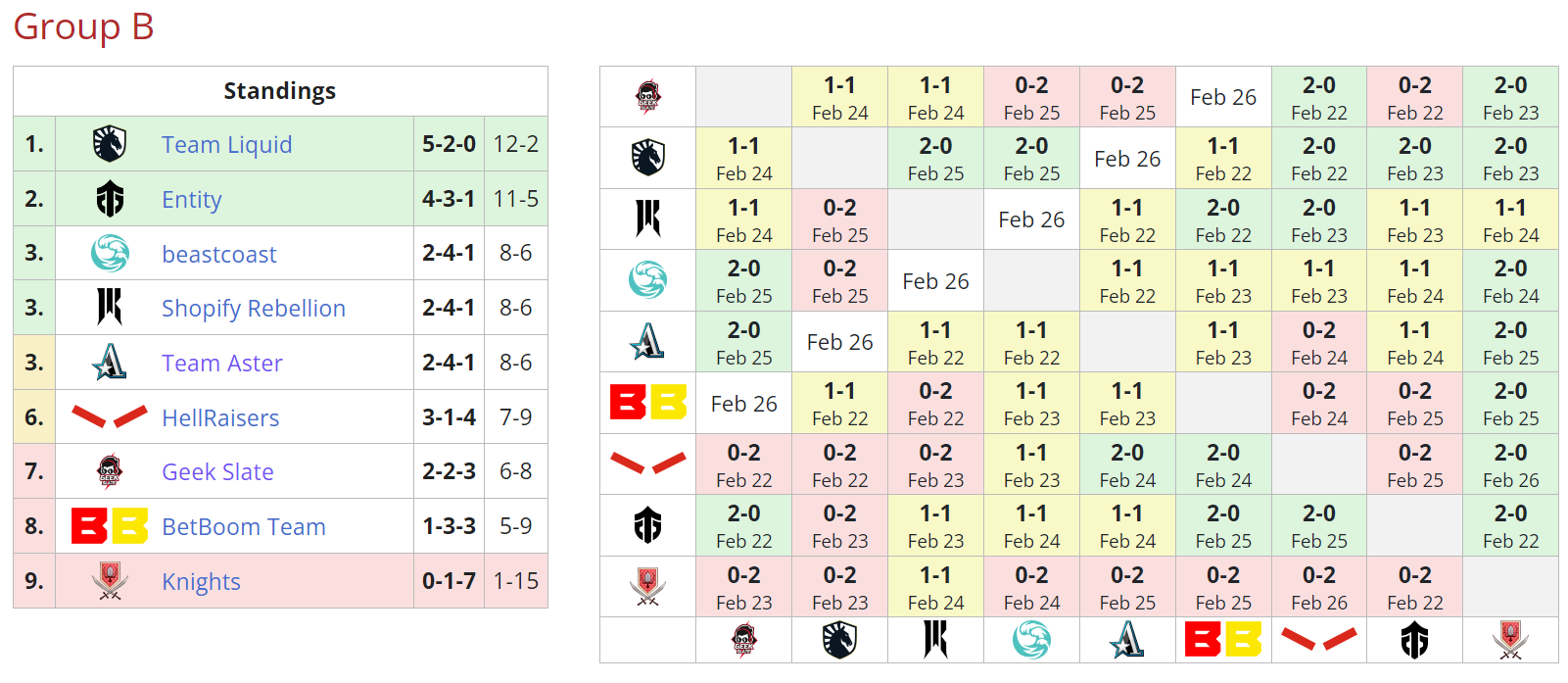
Task: Go to the Knights team page link
Action: pyautogui.click(x=201, y=582)
